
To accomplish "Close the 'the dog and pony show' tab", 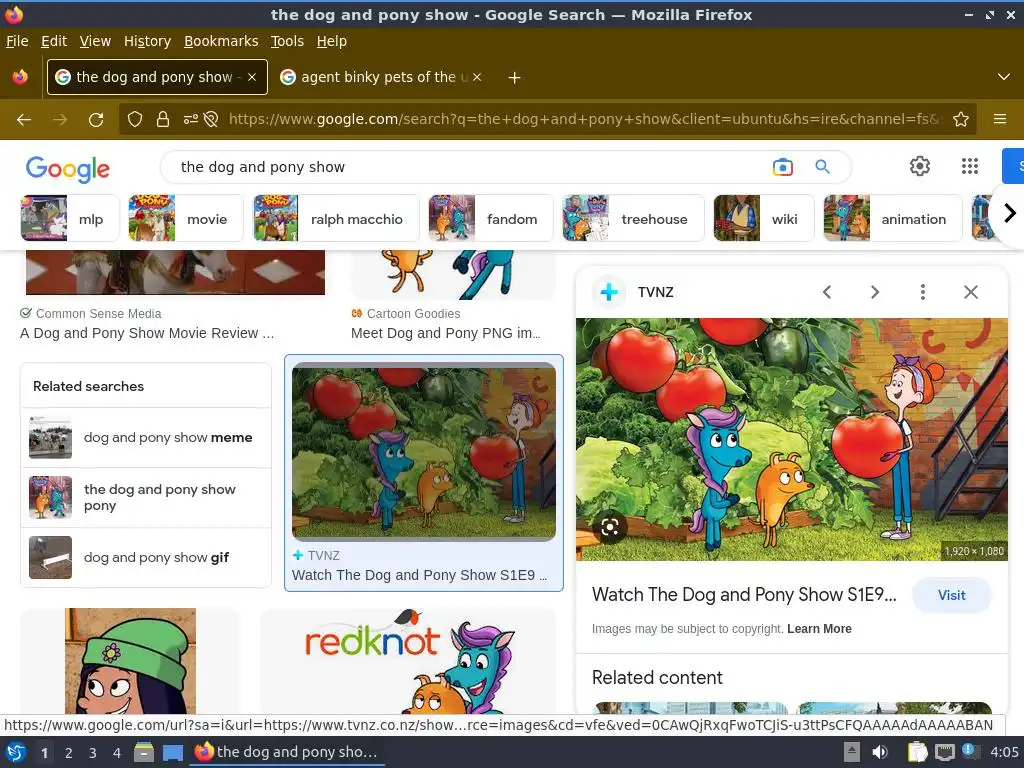I will 252,77.
